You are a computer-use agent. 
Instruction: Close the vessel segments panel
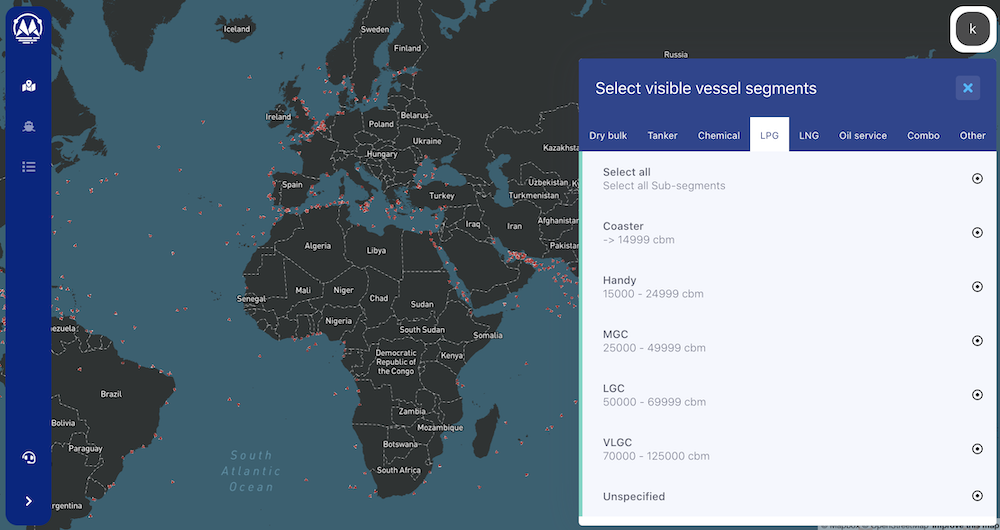tap(967, 88)
